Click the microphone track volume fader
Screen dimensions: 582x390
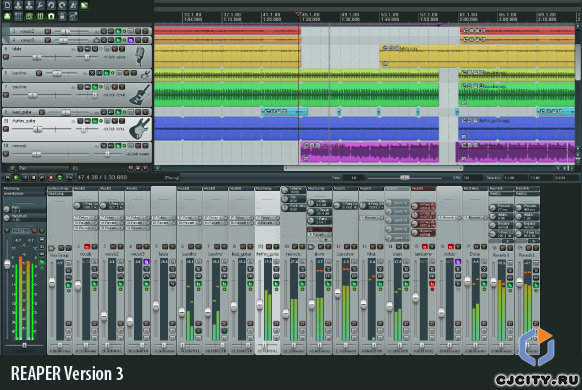(x=36, y=57)
